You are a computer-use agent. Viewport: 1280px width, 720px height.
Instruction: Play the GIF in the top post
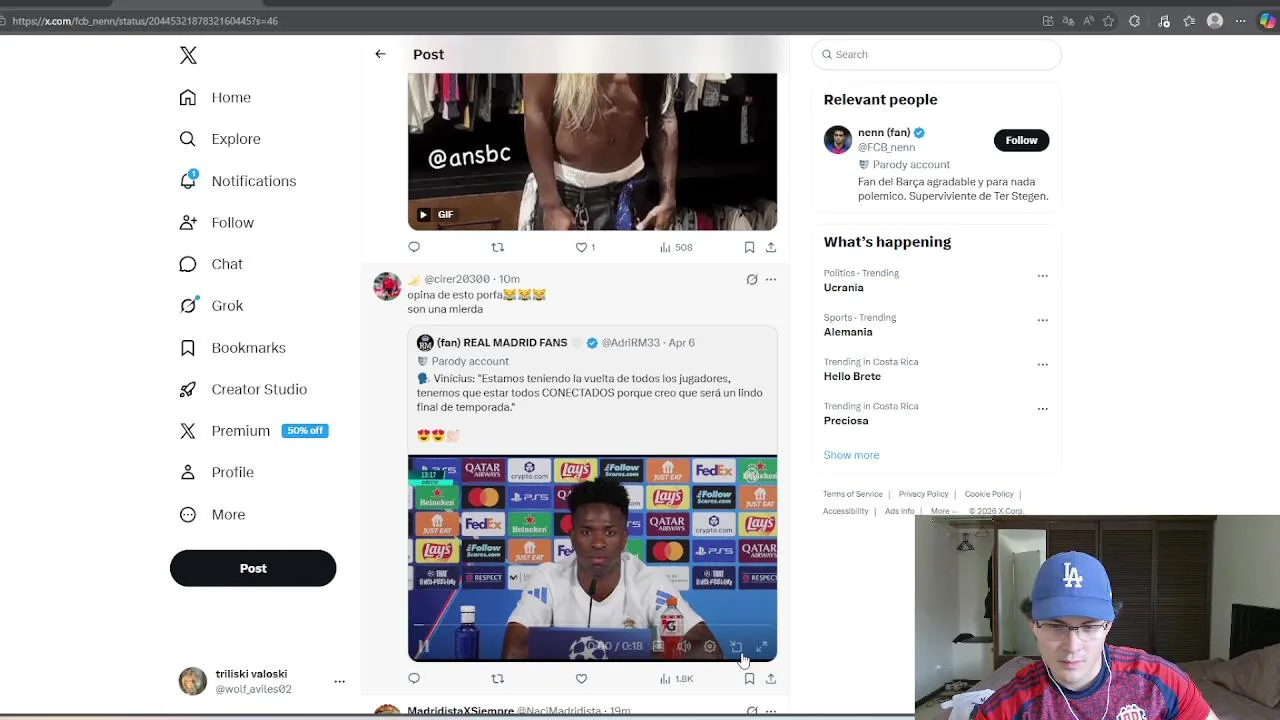pyautogui.click(x=423, y=214)
